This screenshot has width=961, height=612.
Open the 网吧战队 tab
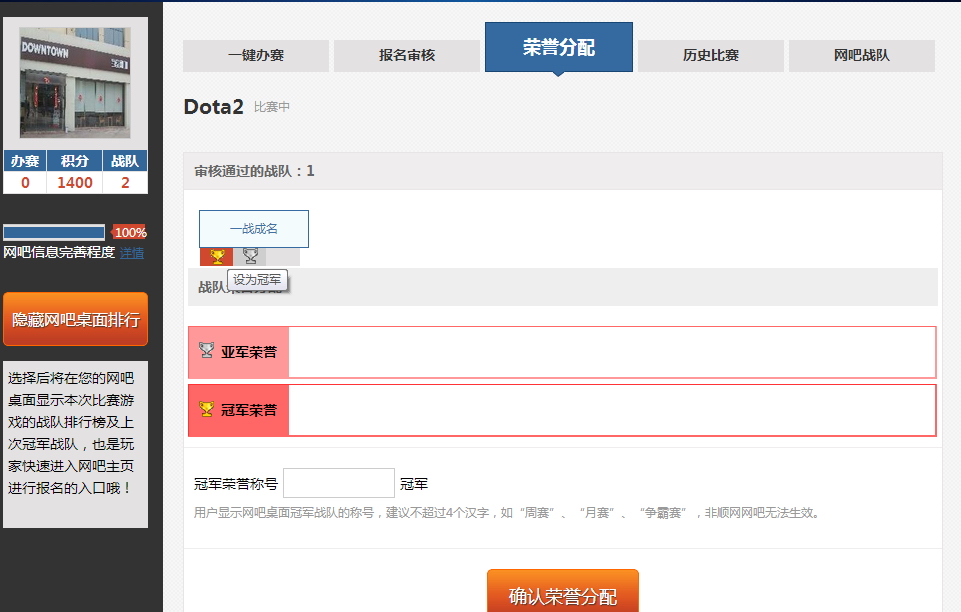861,56
